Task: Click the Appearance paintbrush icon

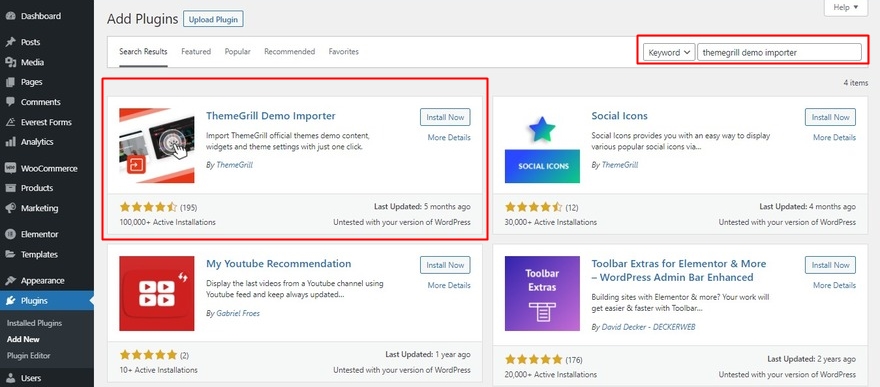Action: click(x=10, y=280)
